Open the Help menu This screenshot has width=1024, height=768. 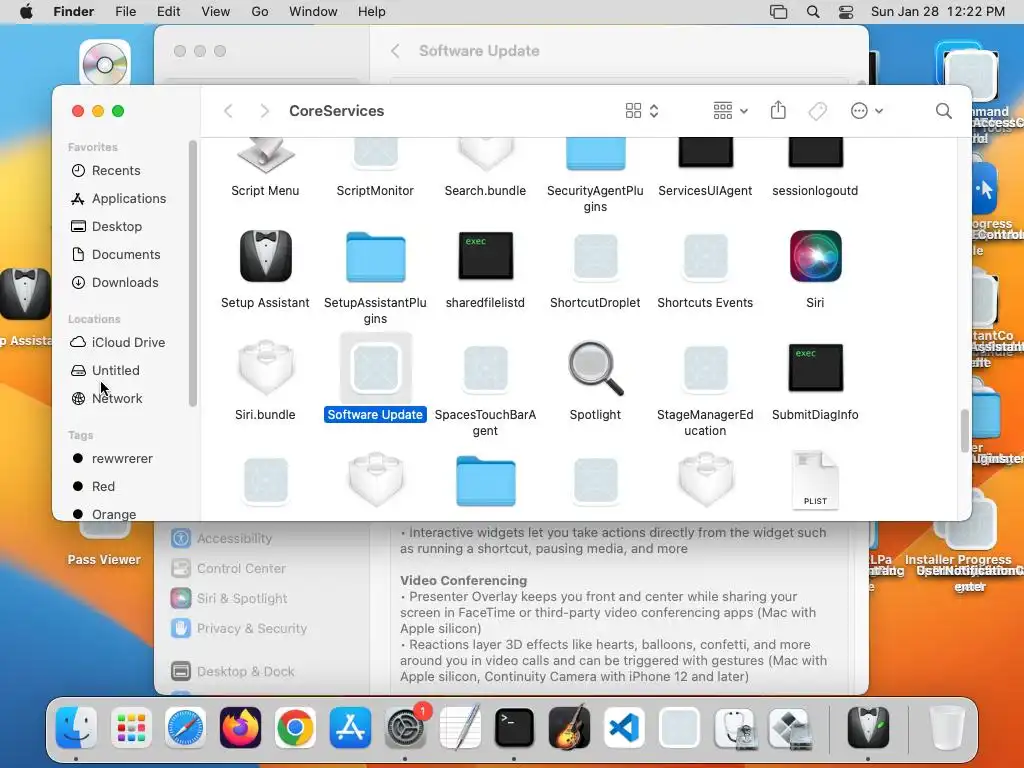click(372, 12)
